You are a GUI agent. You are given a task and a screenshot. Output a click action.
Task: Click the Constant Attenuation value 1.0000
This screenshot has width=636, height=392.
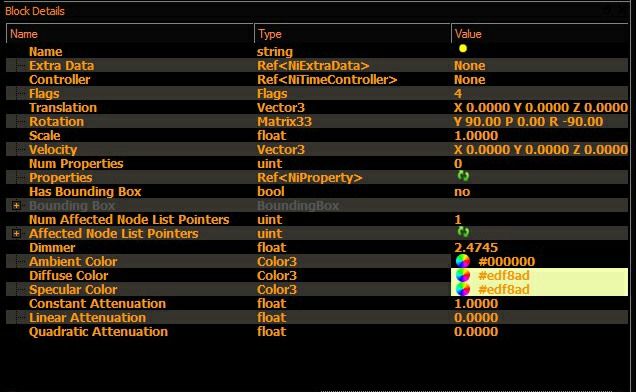tap(476, 304)
